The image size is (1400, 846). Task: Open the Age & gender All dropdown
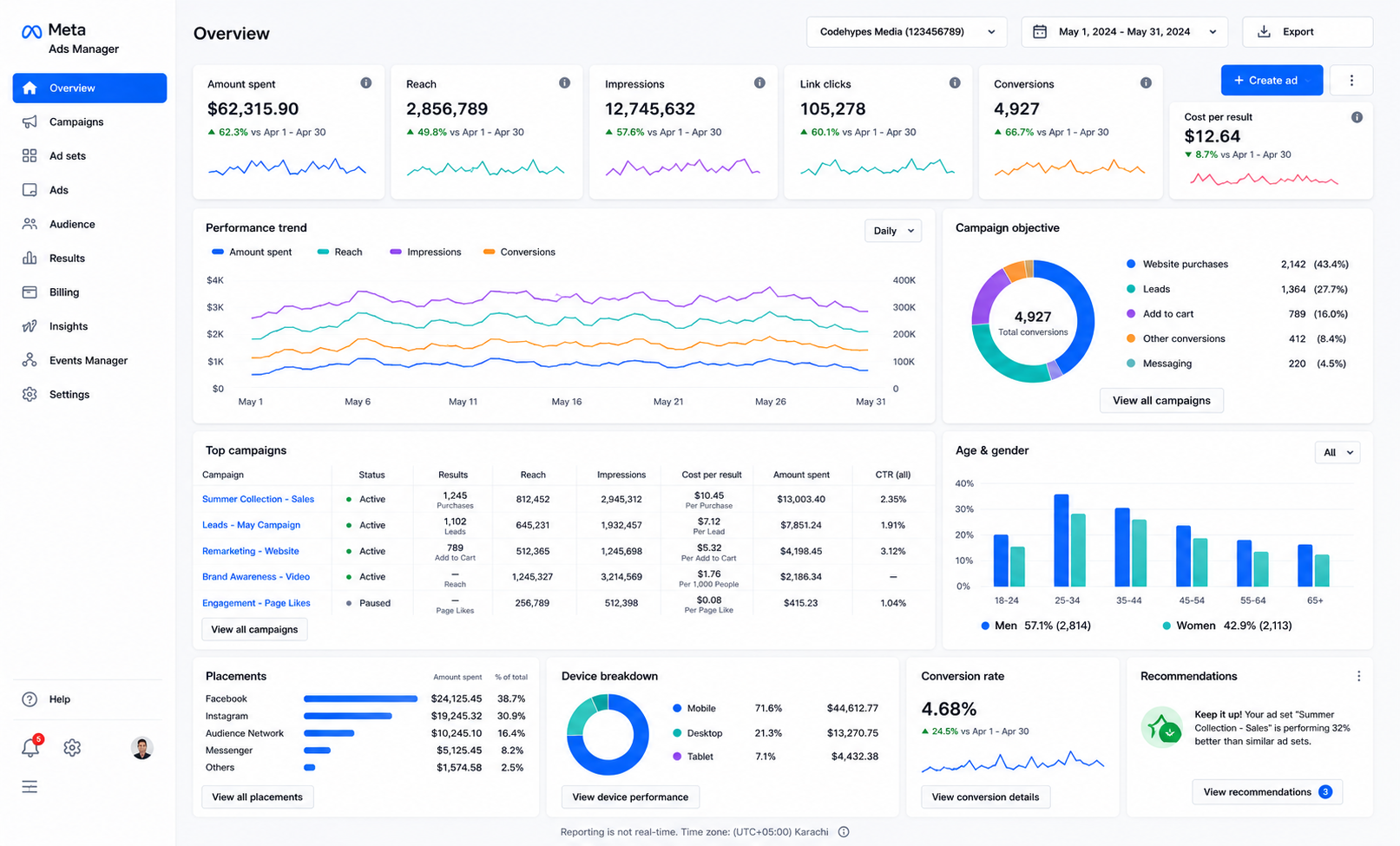[1338, 452]
